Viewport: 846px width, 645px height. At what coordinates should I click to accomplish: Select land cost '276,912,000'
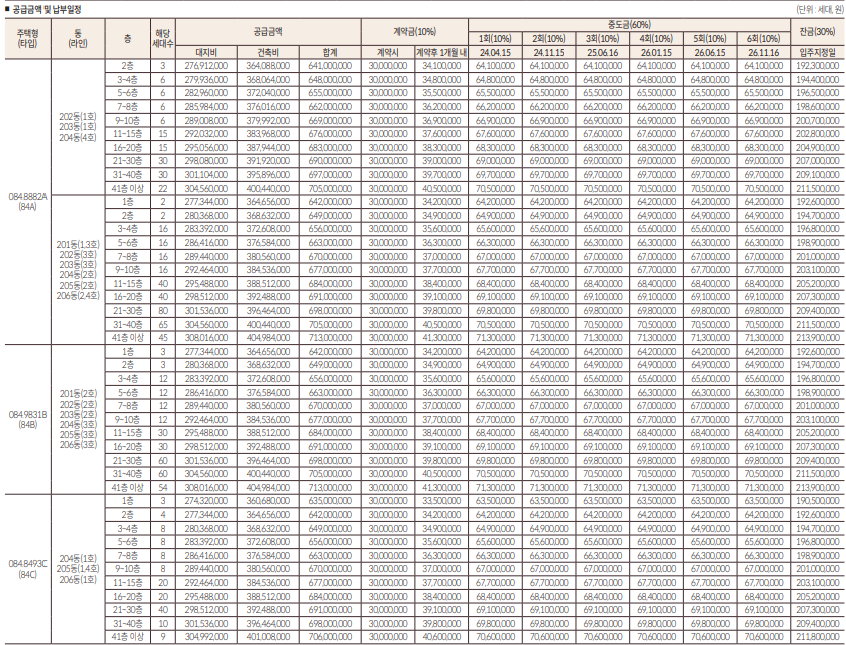click(x=206, y=66)
